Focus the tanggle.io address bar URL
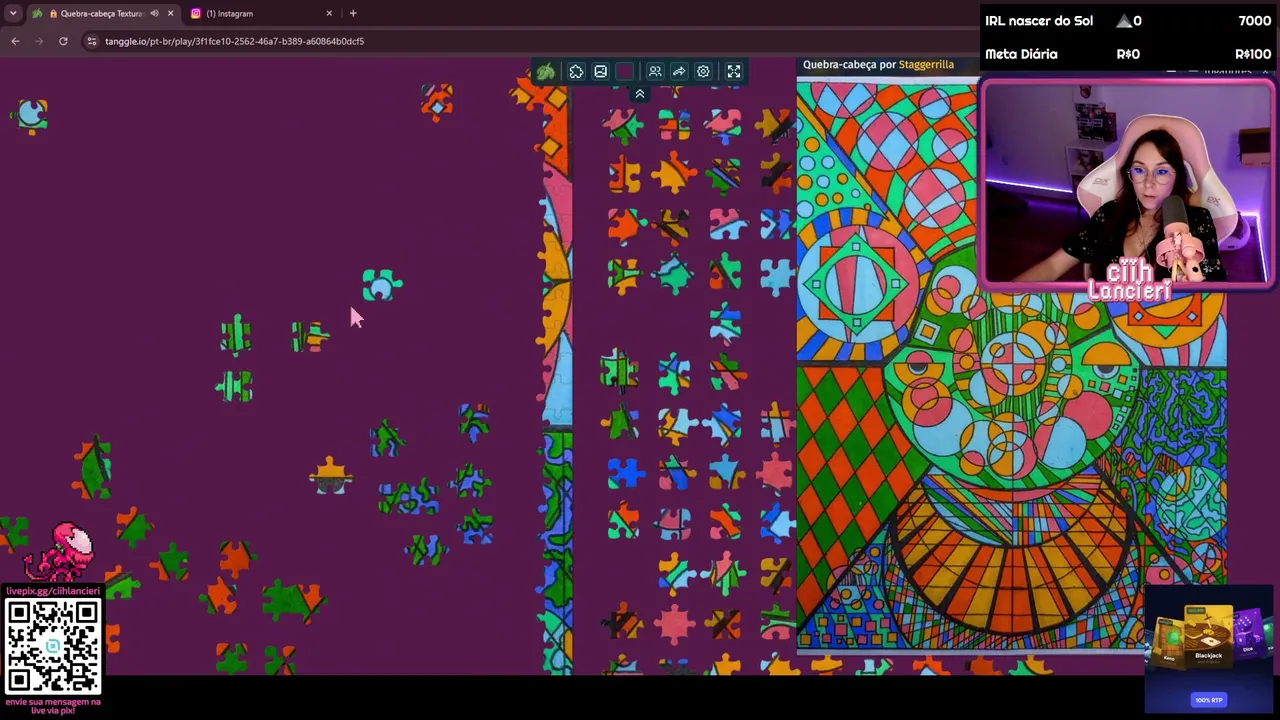This screenshot has height=720, width=1280. [234, 41]
